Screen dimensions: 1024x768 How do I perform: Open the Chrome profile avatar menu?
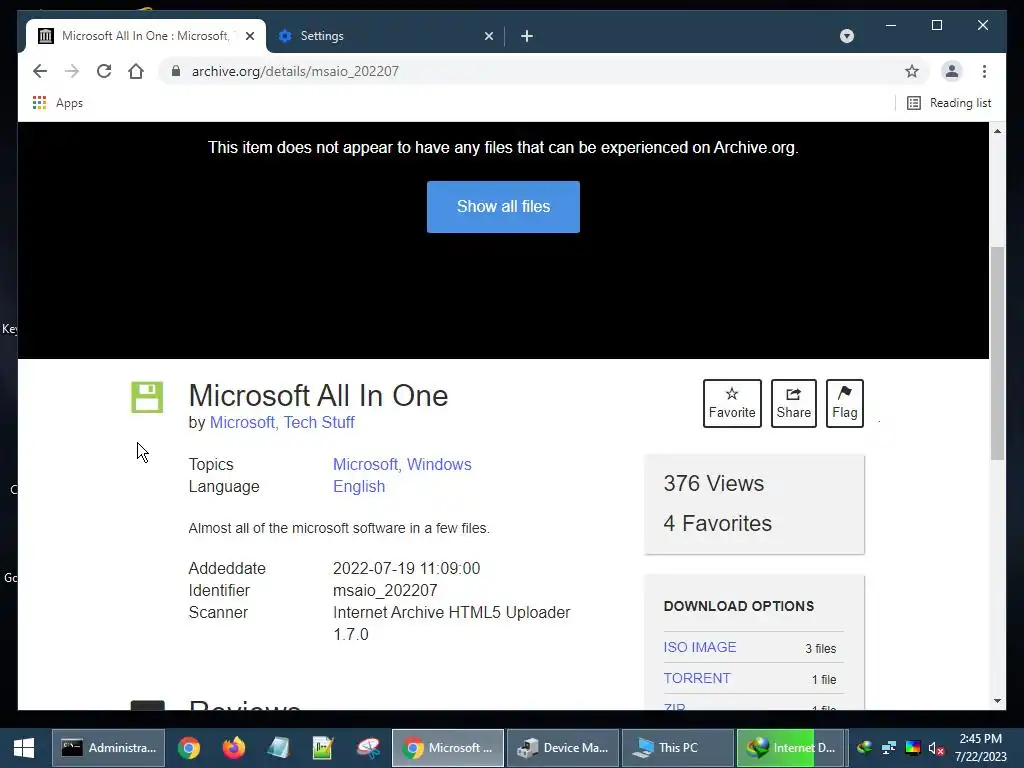[x=952, y=71]
